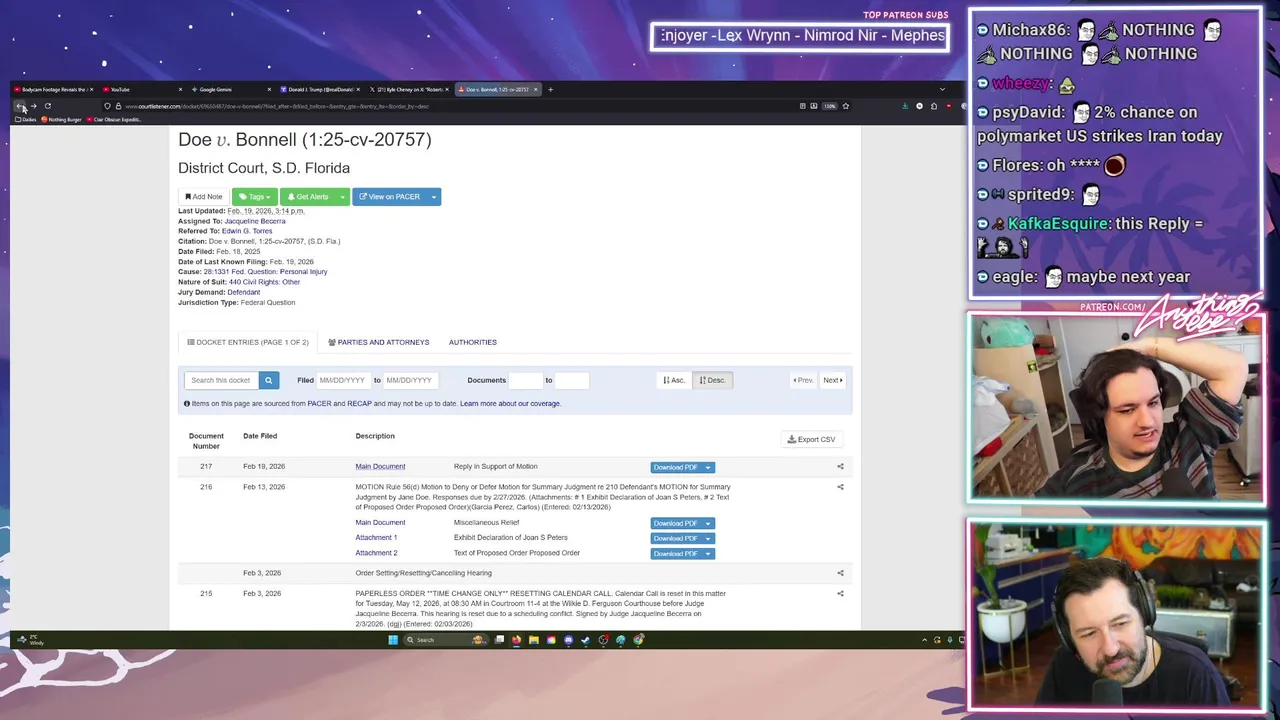The height and width of the screenshot is (720, 1280).
Task: Open Task View on the taskbar
Action: (x=499, y=640)
